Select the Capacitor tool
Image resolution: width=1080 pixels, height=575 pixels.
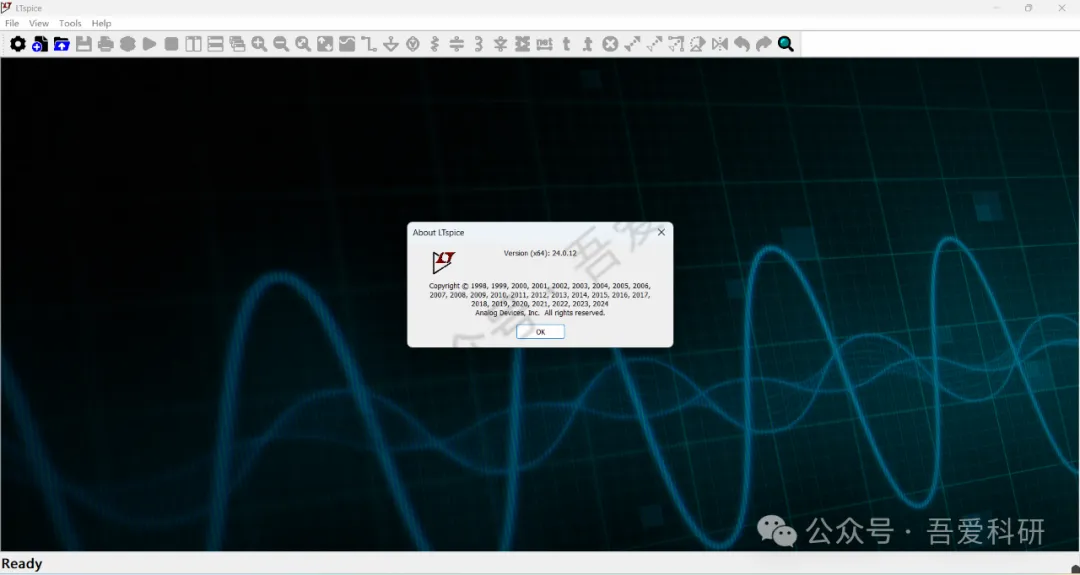tap(457, 44)
